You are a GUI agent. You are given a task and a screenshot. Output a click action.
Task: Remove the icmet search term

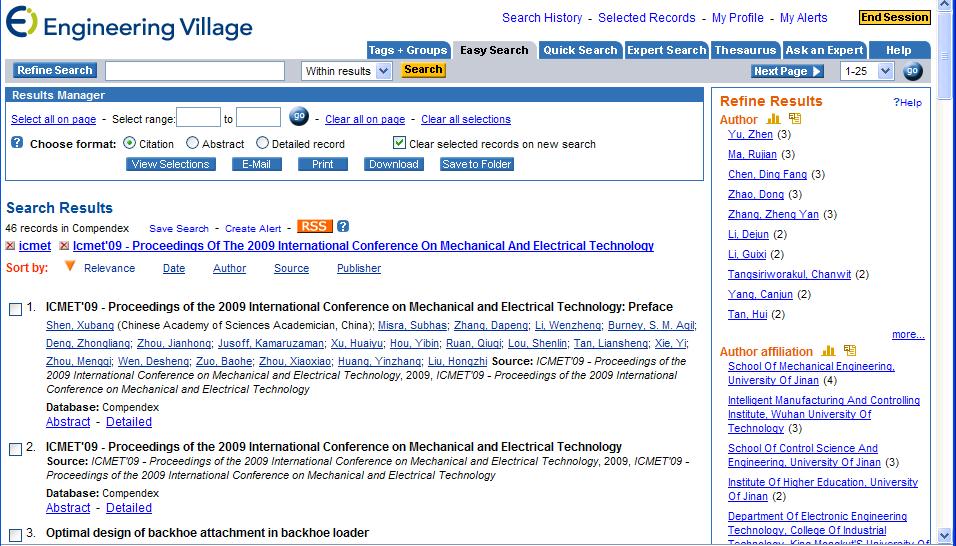(10, 246)
